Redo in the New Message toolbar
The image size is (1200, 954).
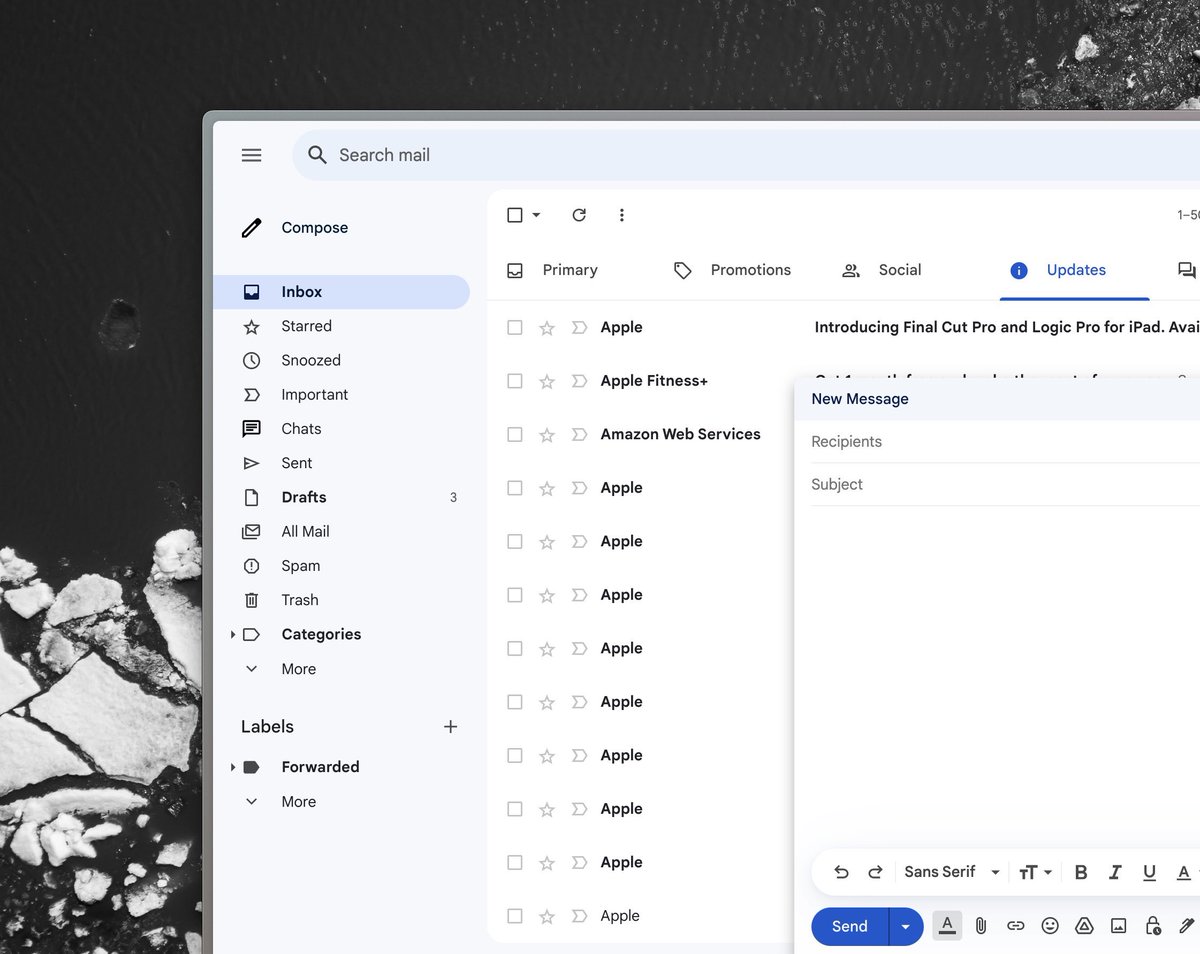coord(875,872)
